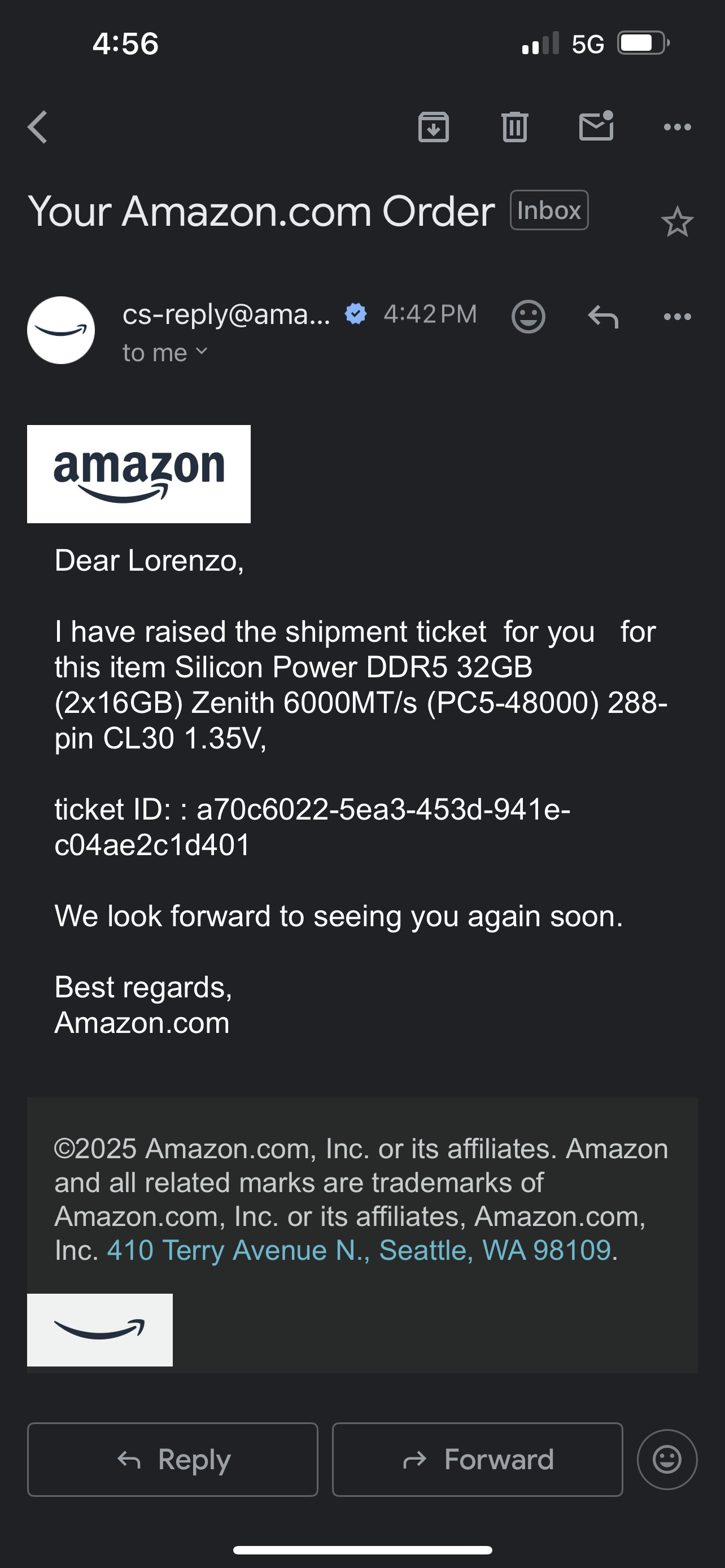Star the Your Amazon.com Order email
Screen dimensions: 725x1568
(x=677, y=222)
